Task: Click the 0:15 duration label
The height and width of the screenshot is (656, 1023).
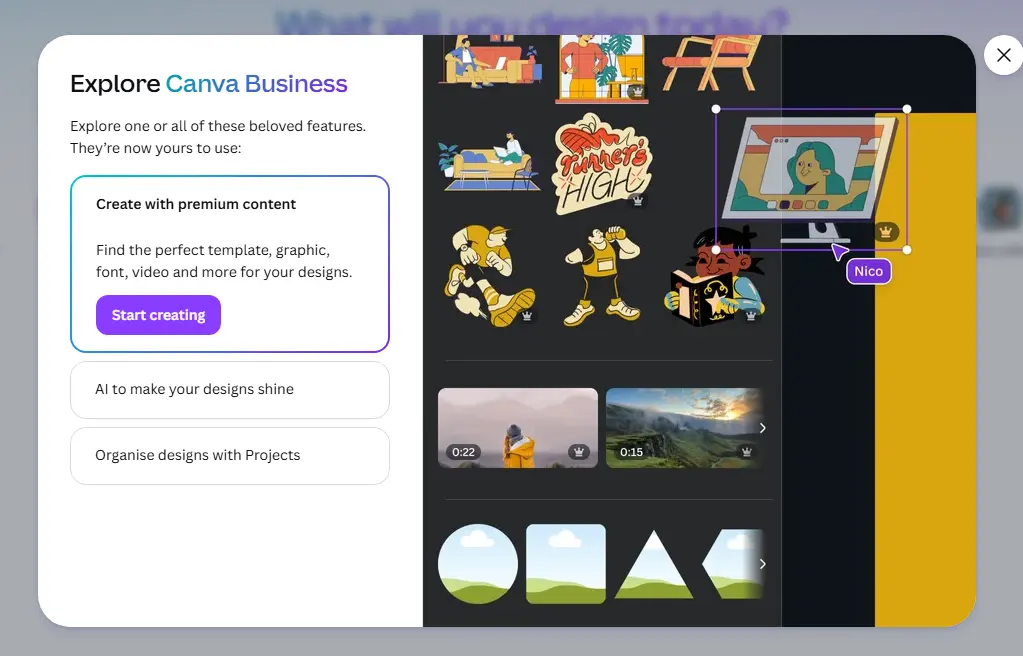Action: 631,452
